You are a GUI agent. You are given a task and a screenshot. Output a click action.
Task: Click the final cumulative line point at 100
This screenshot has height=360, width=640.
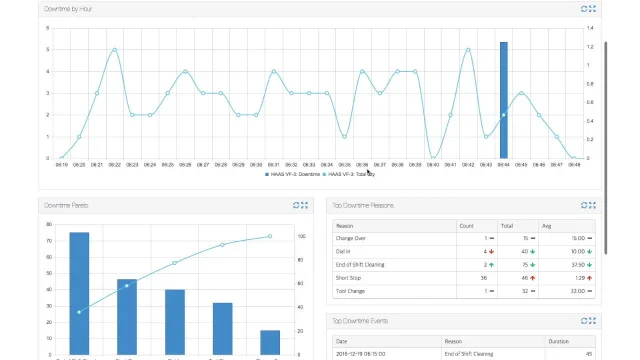(270, 236)
